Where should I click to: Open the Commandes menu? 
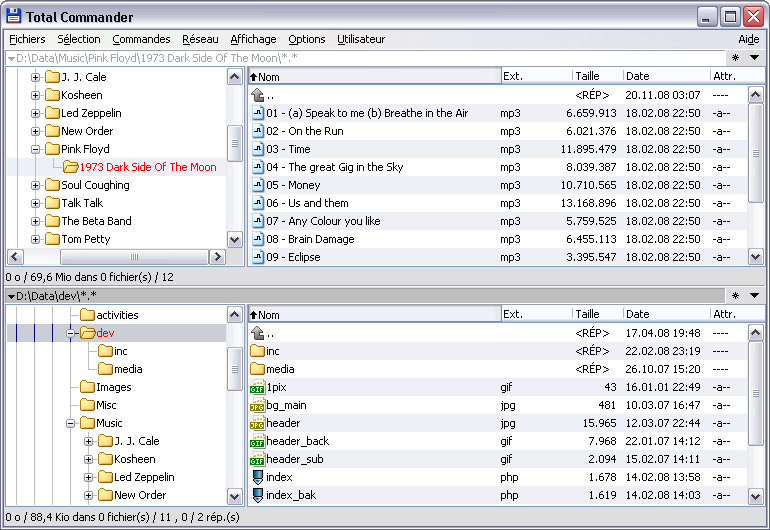point(141,39)
